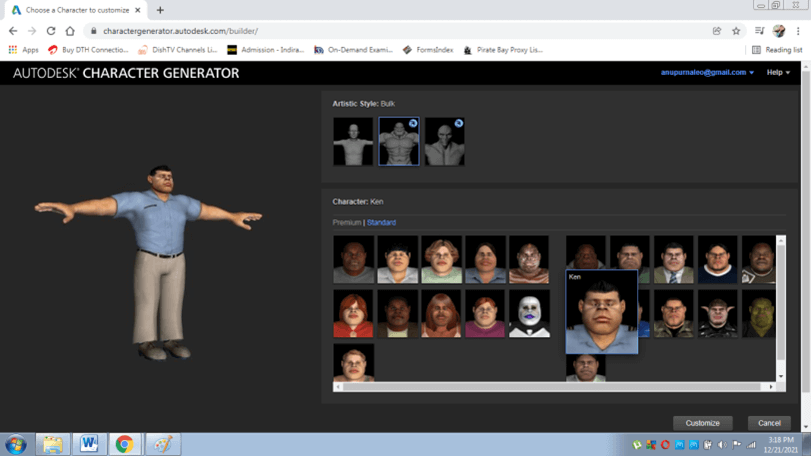Open Paint from the taskbar
This screenshot has width=811, height=456.
click(162, 444)
